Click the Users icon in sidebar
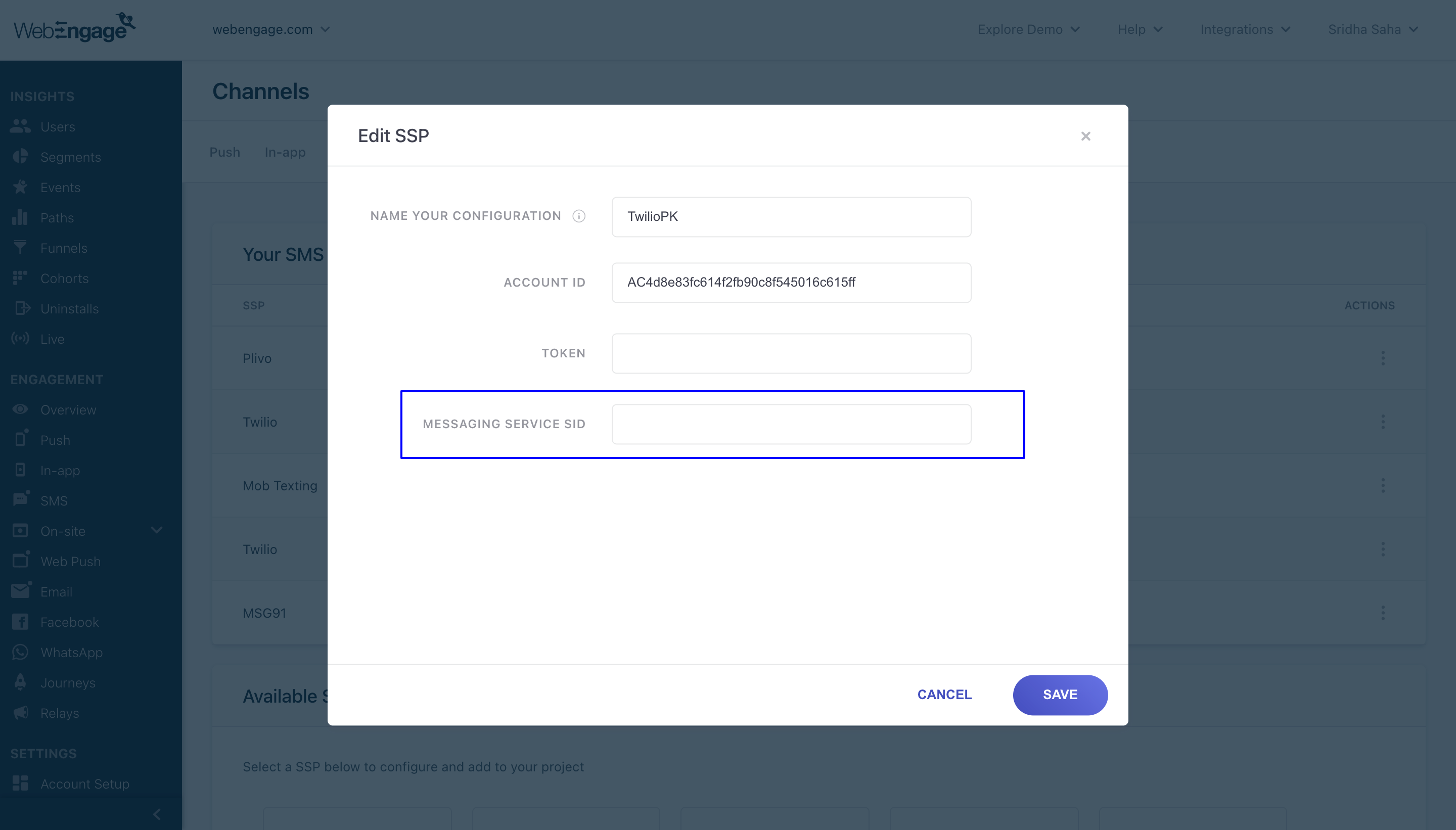 [20, 126]
